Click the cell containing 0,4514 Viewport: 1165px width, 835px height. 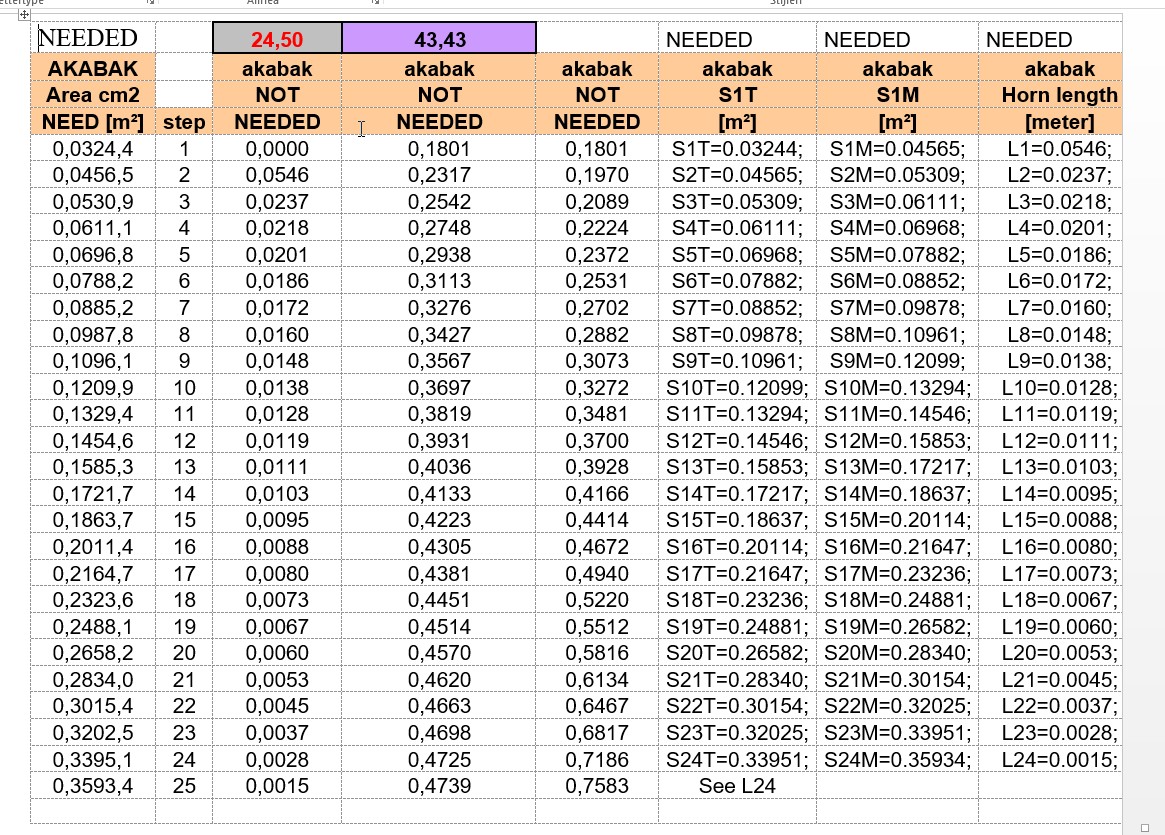(x=439, y=626)
